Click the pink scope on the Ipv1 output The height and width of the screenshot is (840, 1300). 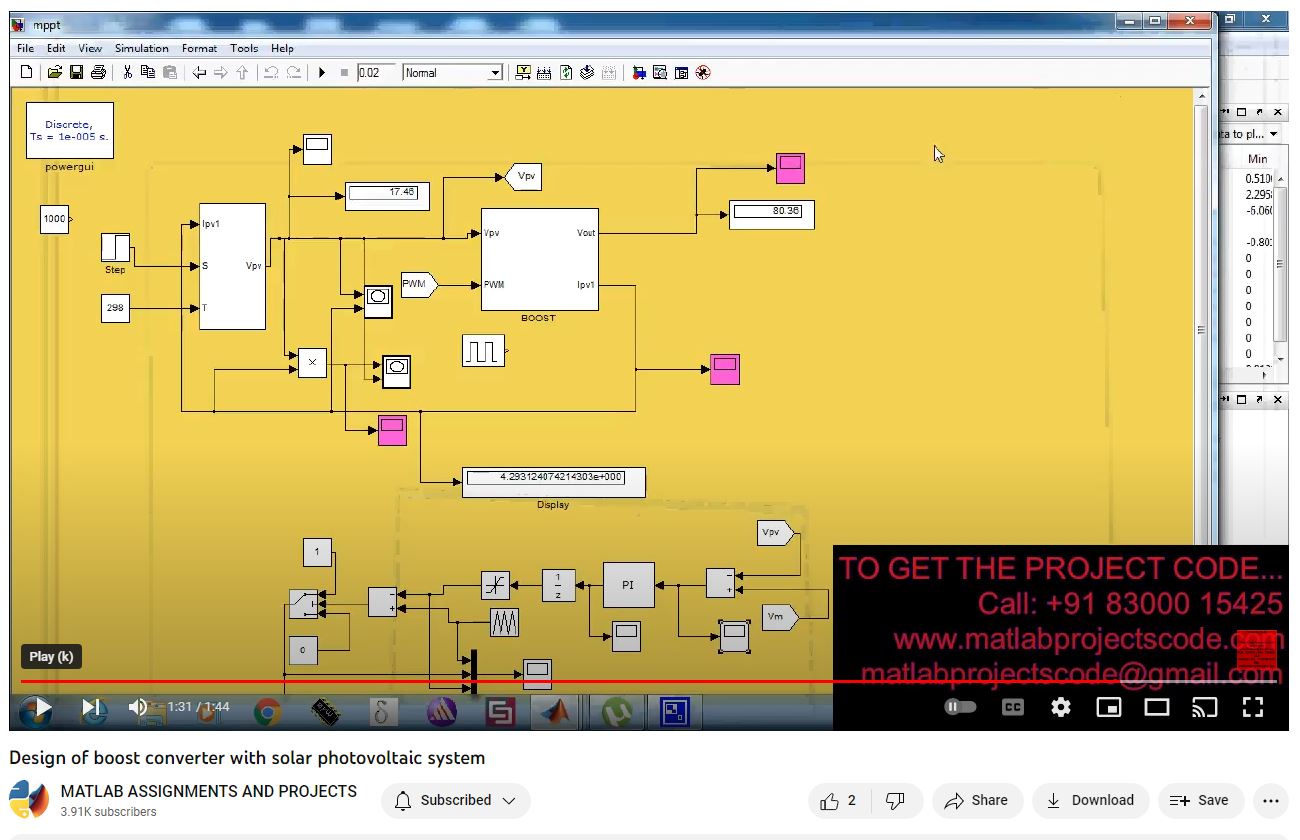725,369
